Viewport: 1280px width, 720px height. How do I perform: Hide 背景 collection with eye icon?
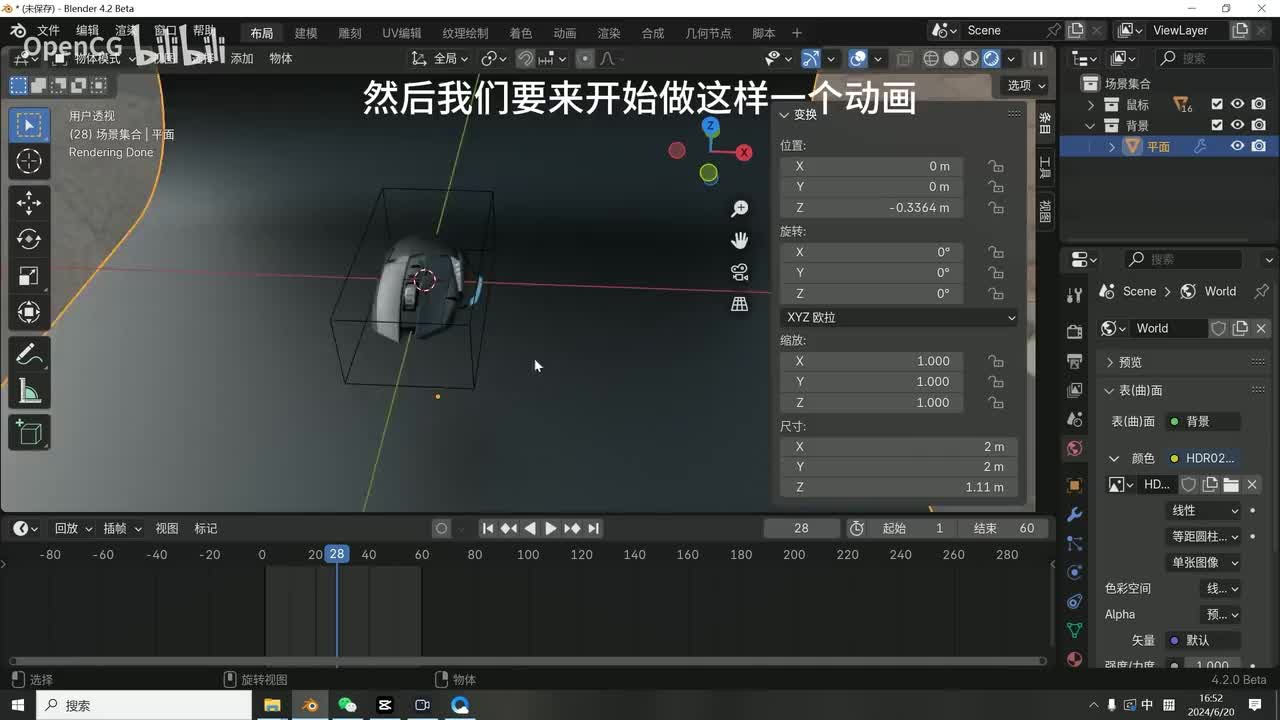coord(1238,125)
